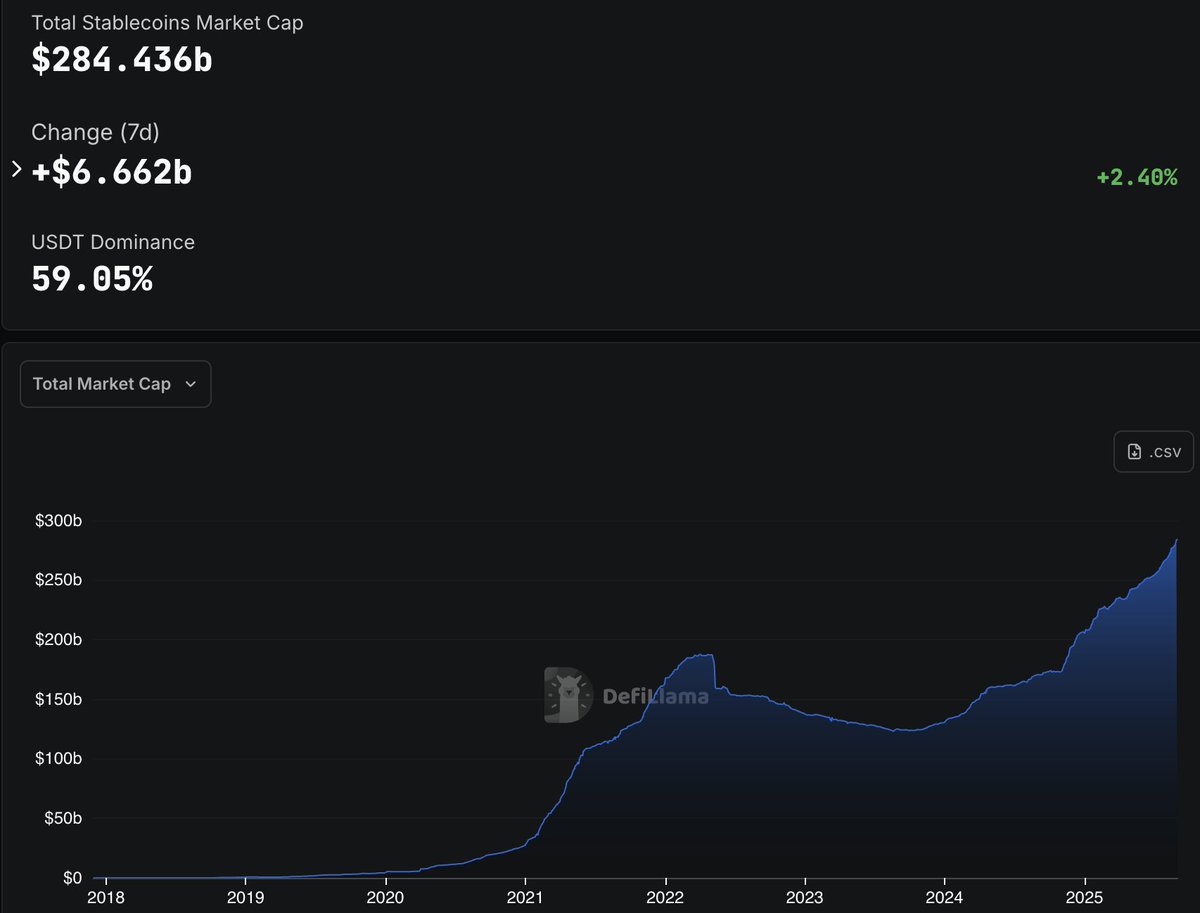The height and width of the screenshot is (913, 1200).
Task: Click the $250b y-axis label
Action: click(61, 580)
